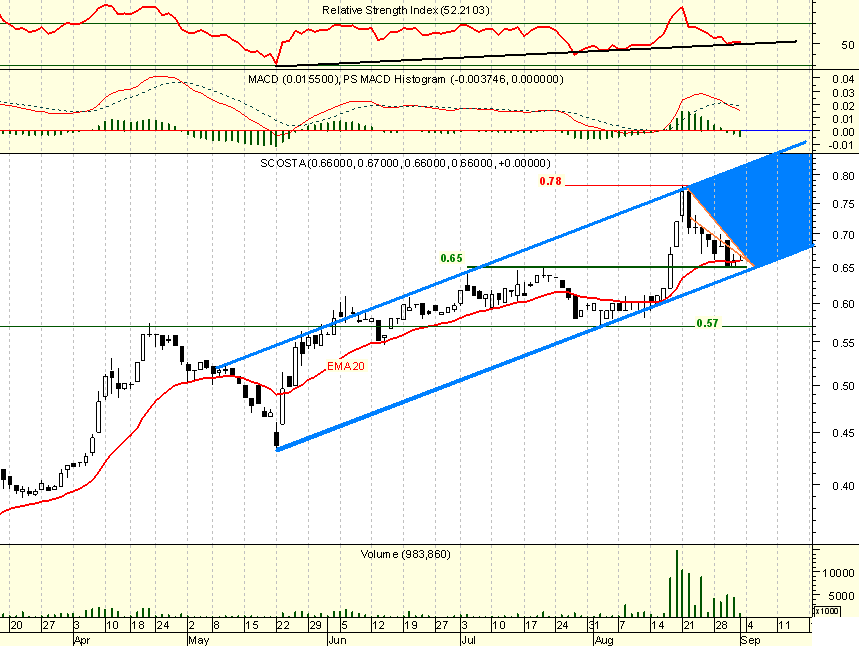859x646 pixels.
Task: Click the 0.75 price axis label
Action: pyautogui.click(x=843, y=204)
